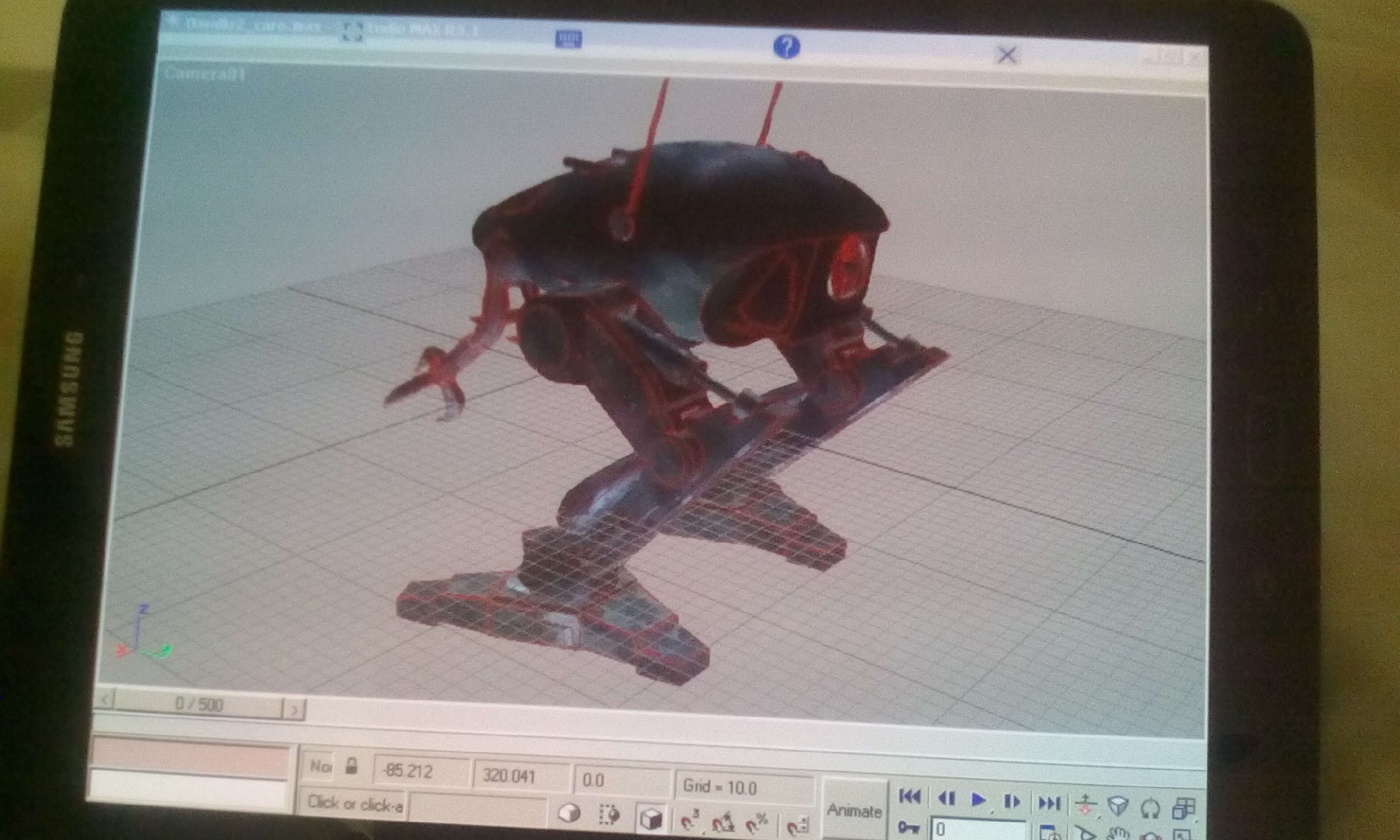Click the crossing selection toggle icon
The height and width of the screenshot is (840, 1400).
(610, 815)
